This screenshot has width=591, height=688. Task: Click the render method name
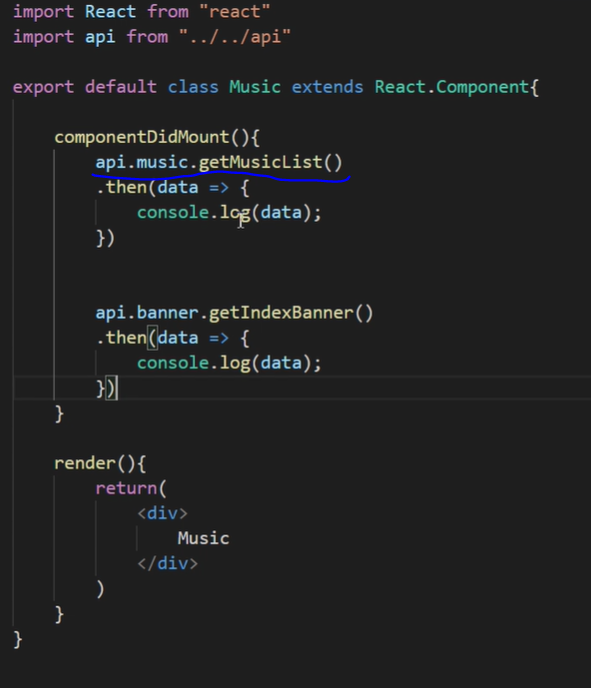(85, 463)
